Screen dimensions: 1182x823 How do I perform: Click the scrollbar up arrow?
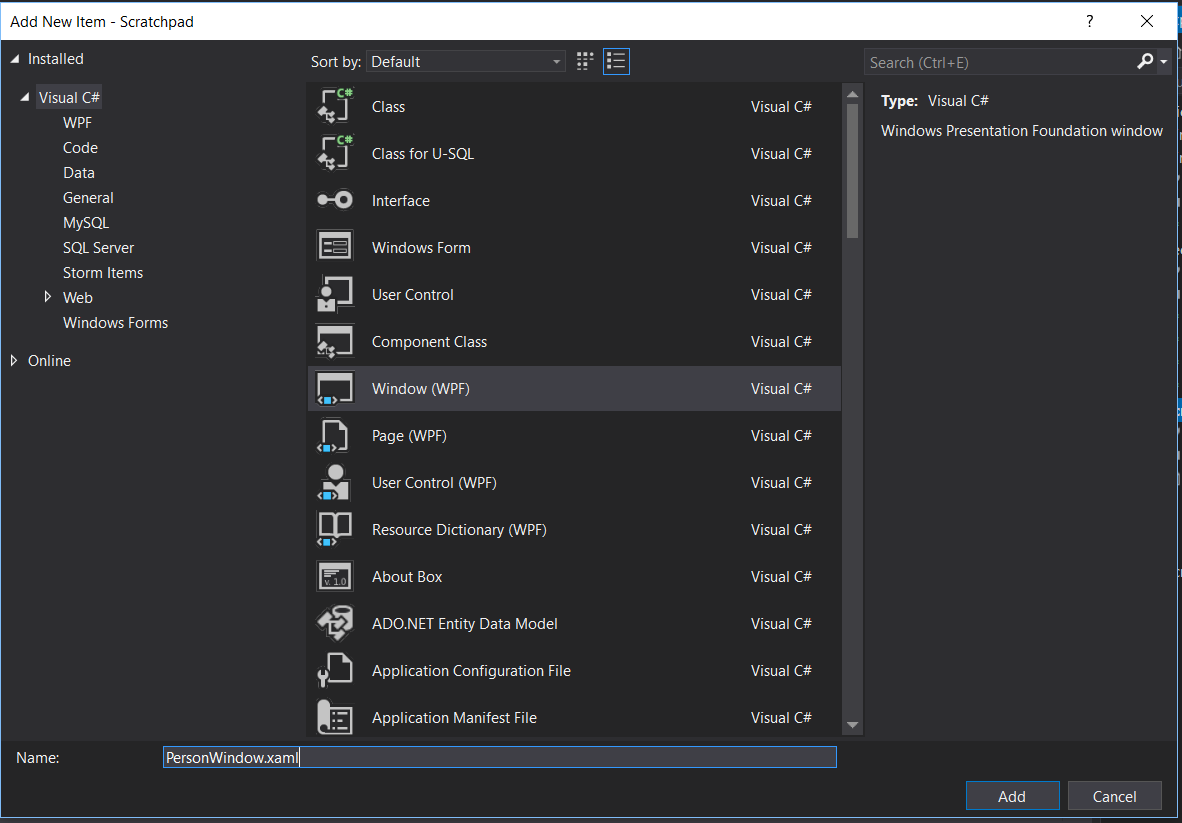click(853, 95)
